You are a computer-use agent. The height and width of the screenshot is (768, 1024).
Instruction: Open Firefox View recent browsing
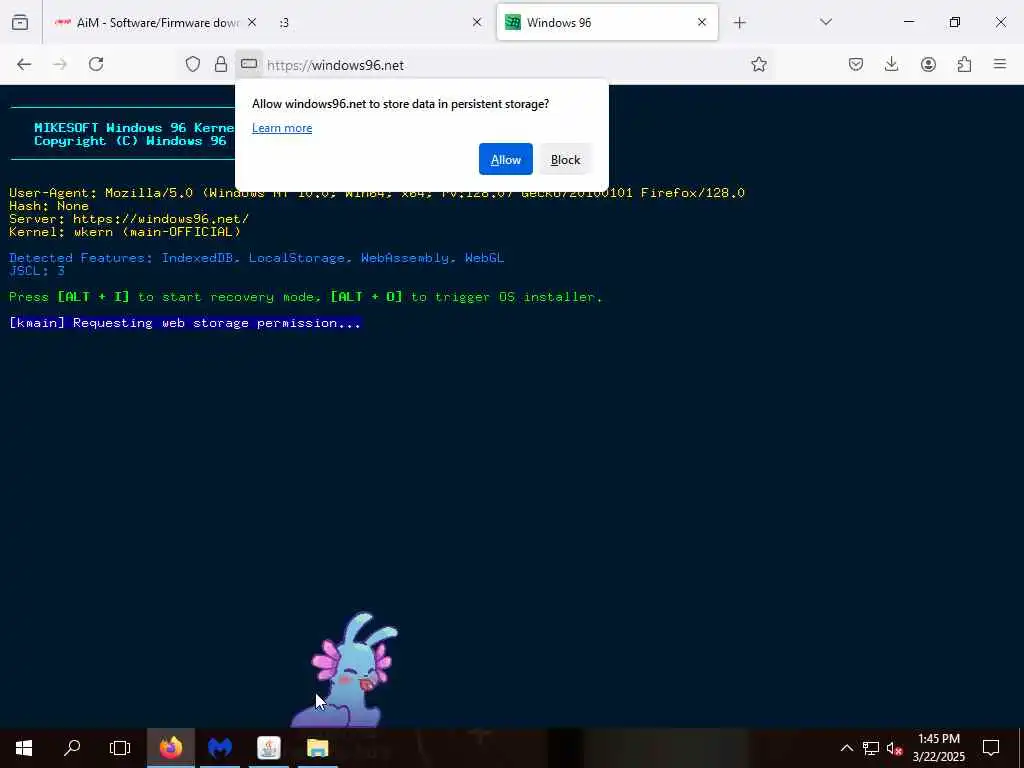tap(20, 22)
